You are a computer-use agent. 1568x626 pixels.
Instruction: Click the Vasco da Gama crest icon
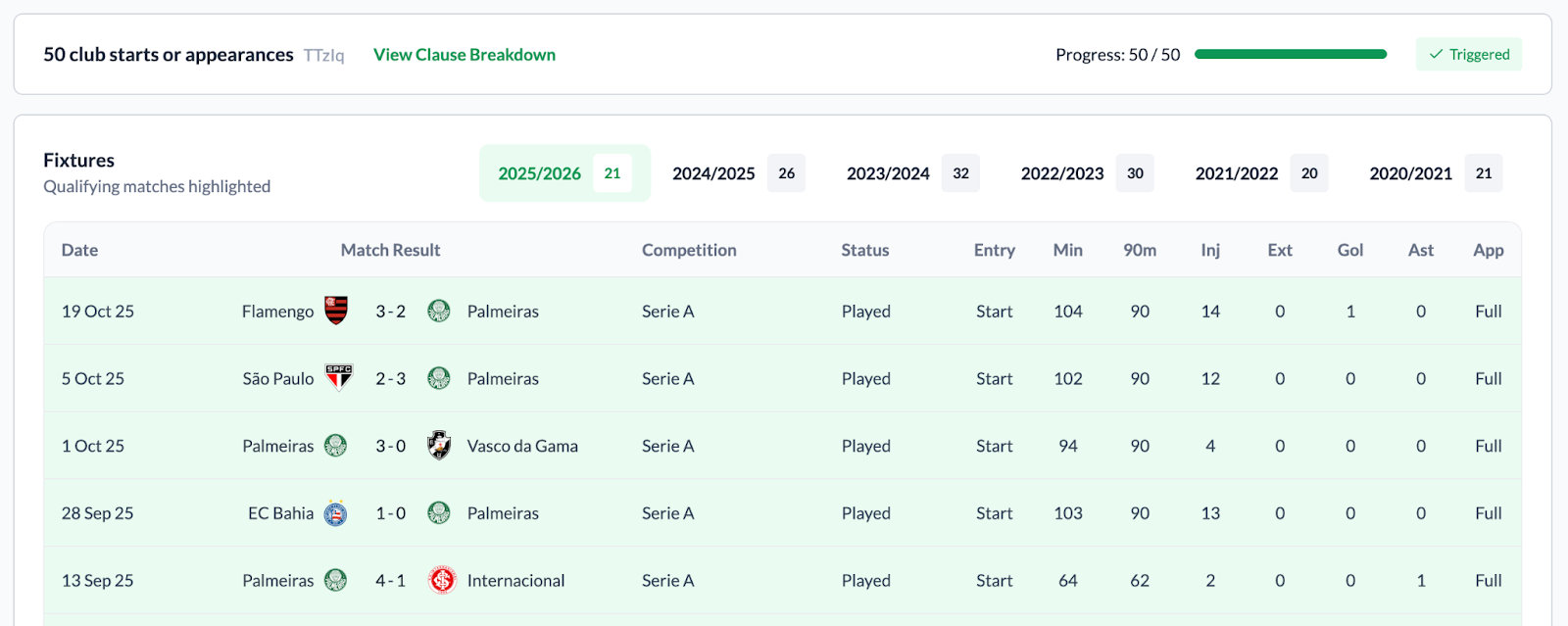click(x=439, y=446)
